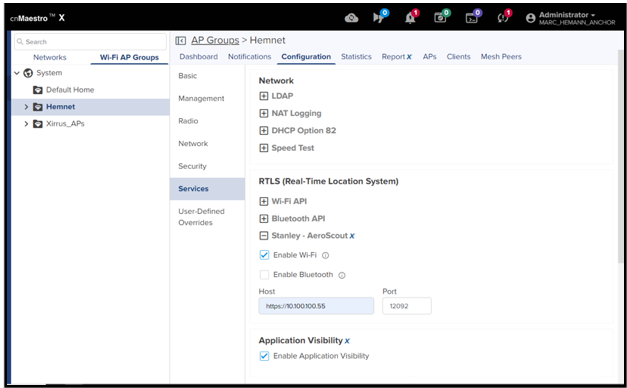Viewport: 627px width, 388px height.
Task: Show info tooltip for Enable Bluetooth
Action: click(x=342, y=275)
